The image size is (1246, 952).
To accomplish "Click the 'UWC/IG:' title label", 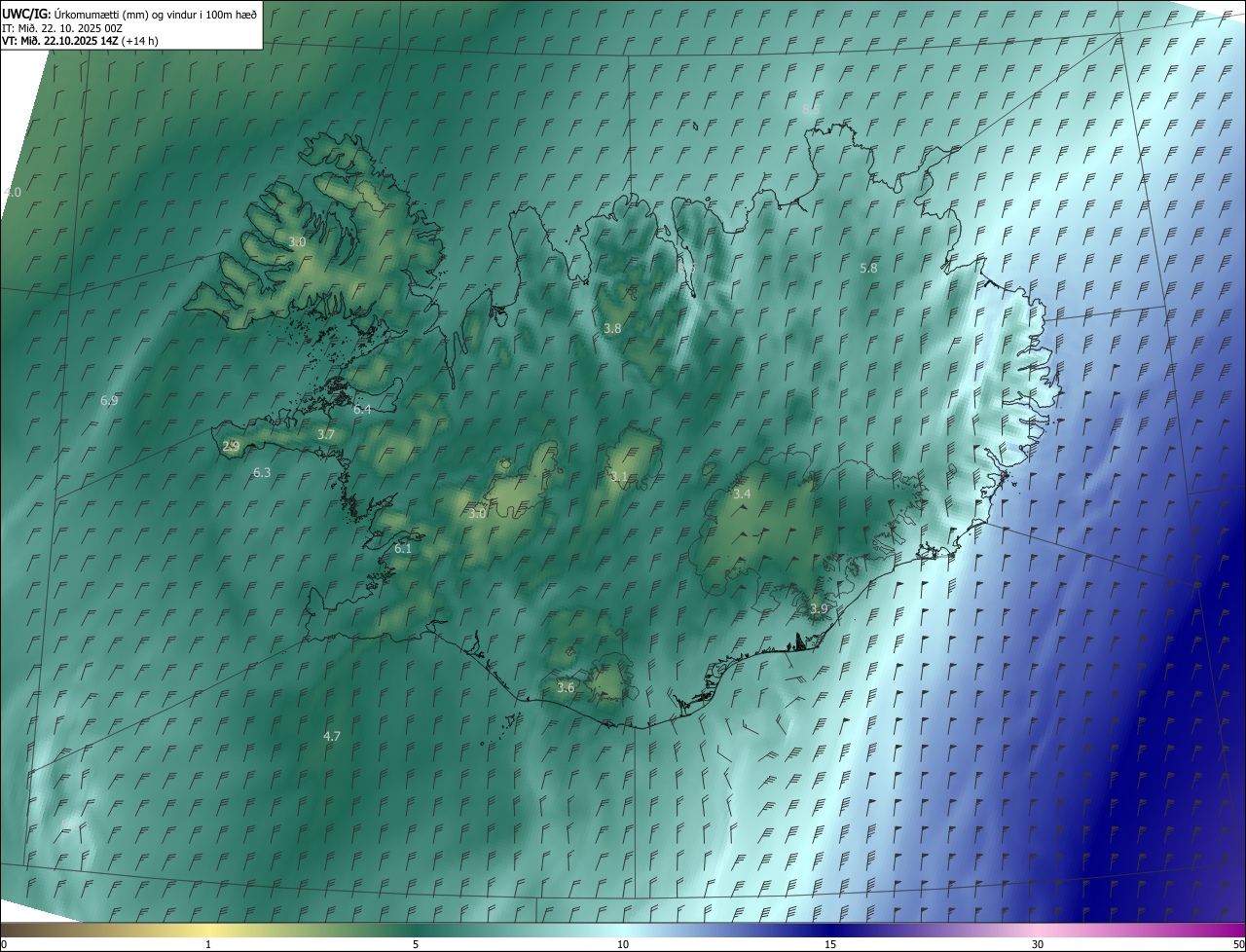I will click(26, 14).
